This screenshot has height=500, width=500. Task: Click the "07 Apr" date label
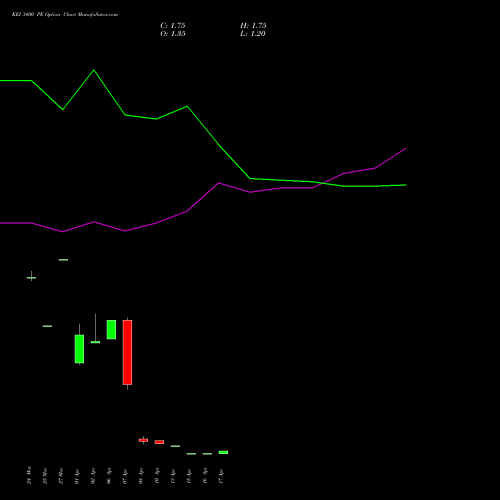125,476
